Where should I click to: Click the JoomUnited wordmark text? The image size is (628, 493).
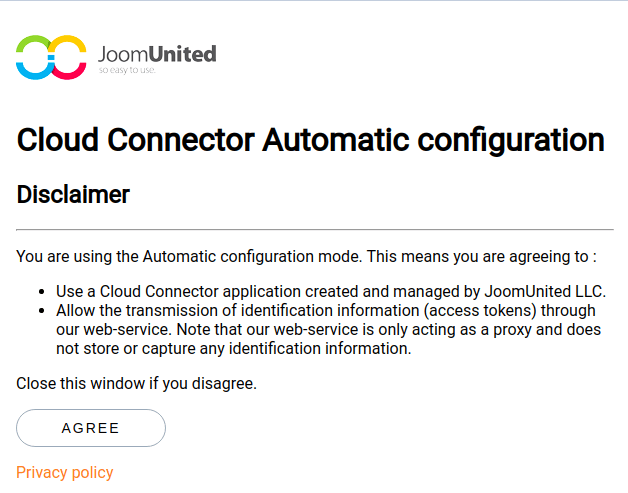pos(157,54)
